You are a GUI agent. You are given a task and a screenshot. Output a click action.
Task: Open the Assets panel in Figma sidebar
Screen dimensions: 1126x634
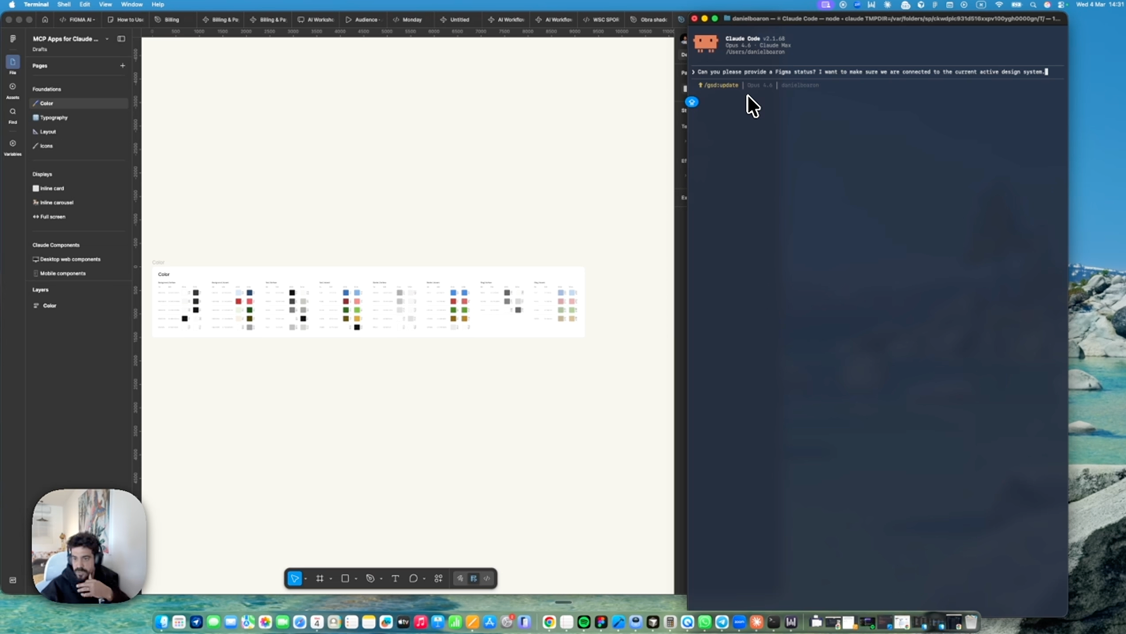pyautogui.click(x=12, y=90)
